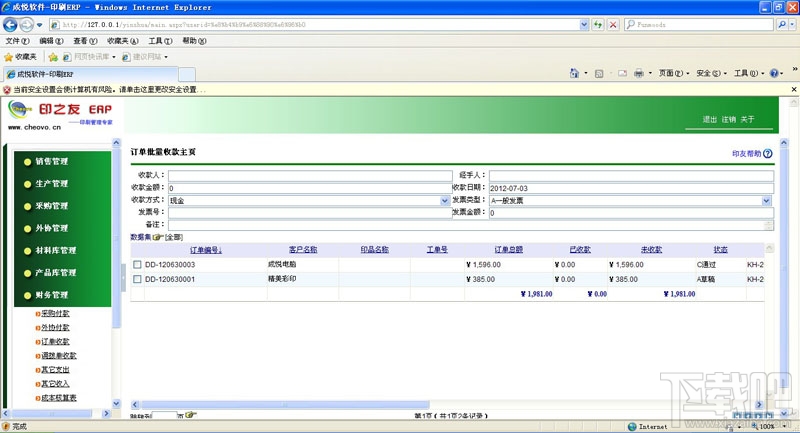Click the 退出 link in header
The width and height of the screenshot is (800, 433).
pyautogui.click(x=709, y=119)
